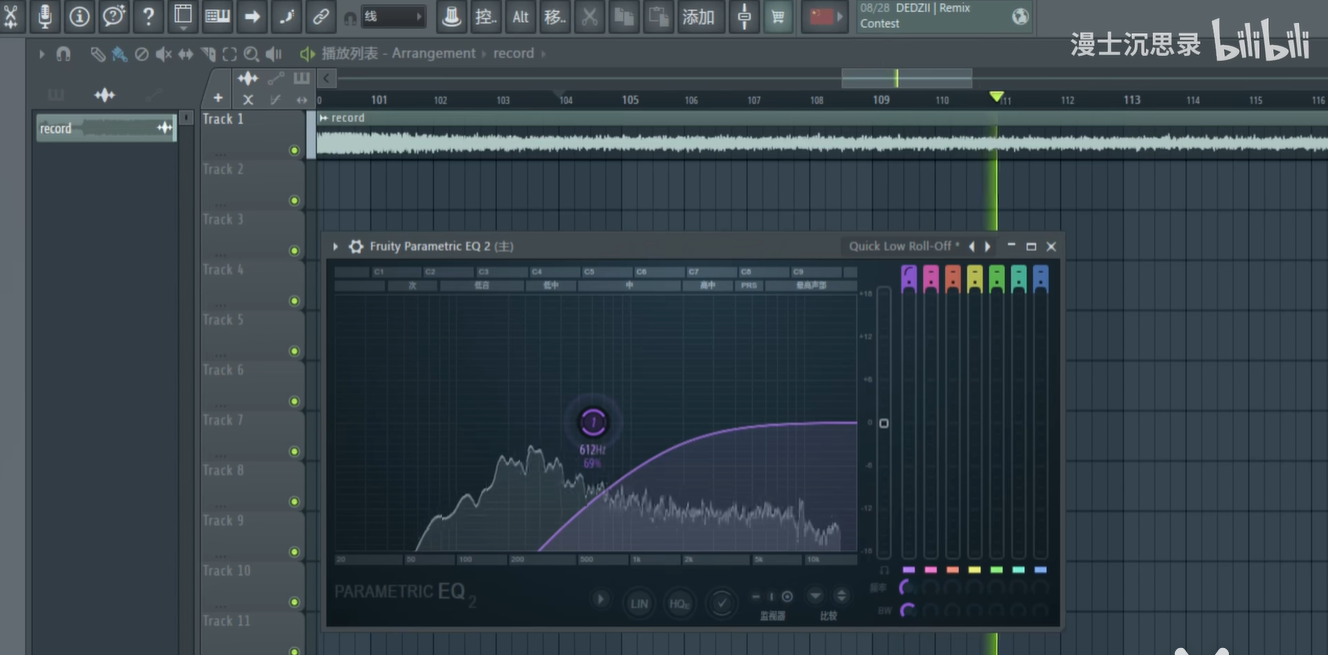The image size is (1328, 655).
Task: Click the plus icon above track list
Action: point(218,98)
